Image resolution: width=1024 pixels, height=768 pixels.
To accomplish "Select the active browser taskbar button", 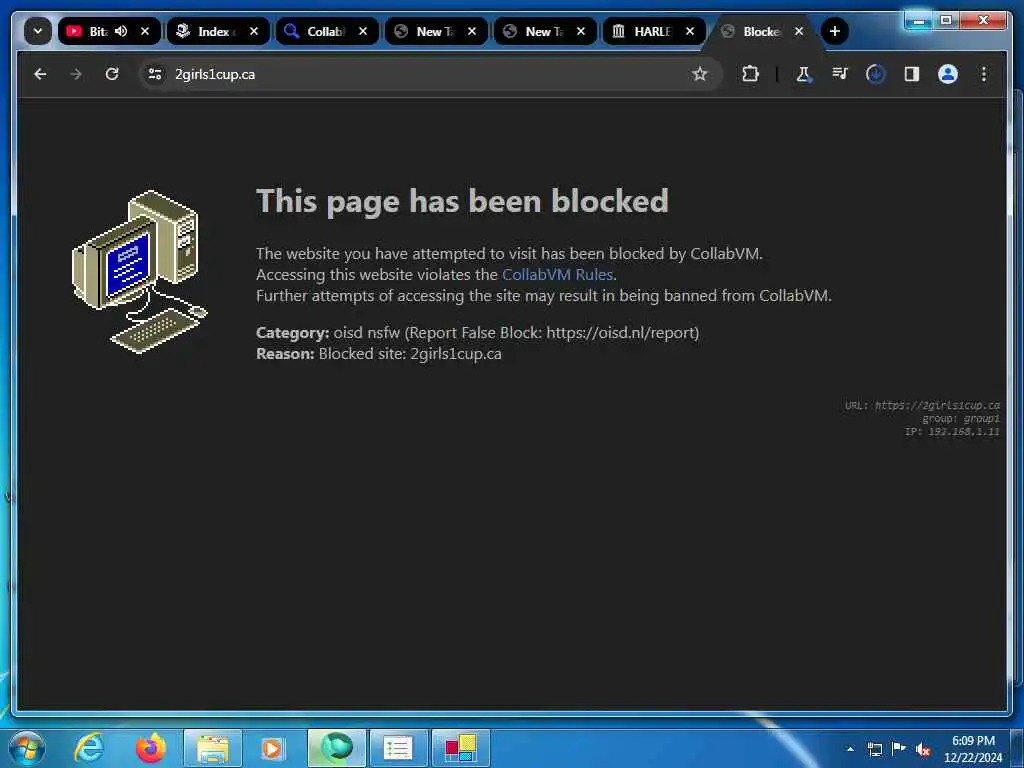I will (336, 748).
